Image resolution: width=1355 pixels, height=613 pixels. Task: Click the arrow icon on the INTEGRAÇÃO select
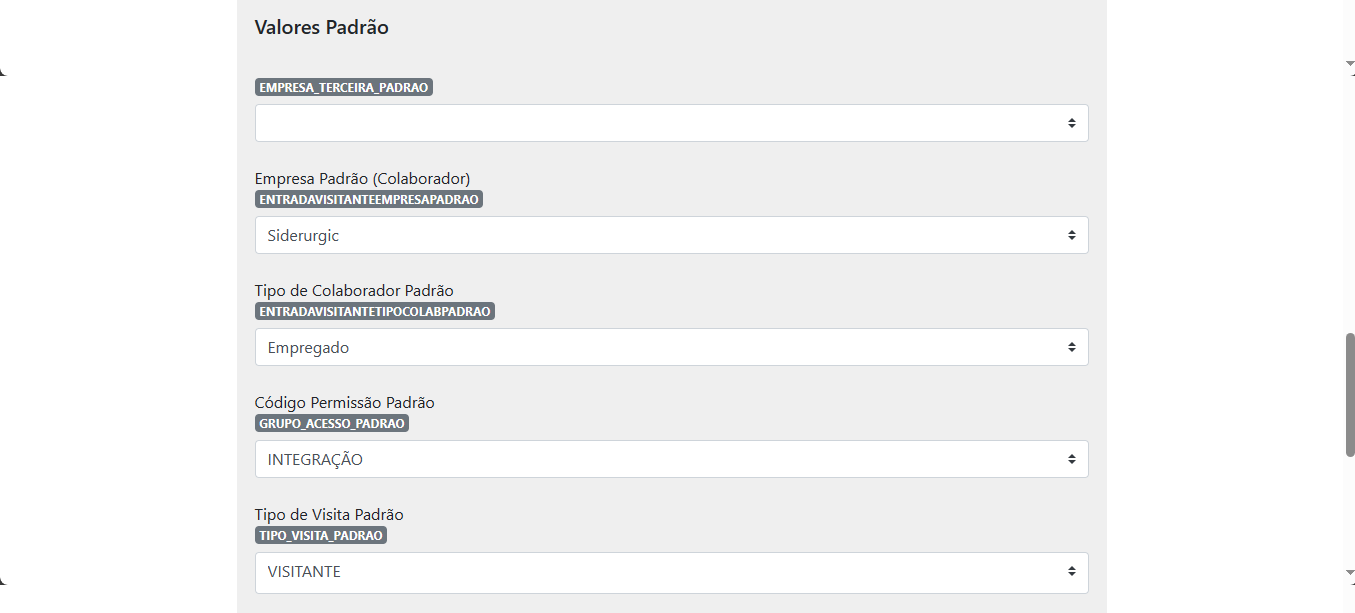click(1071, 459)
